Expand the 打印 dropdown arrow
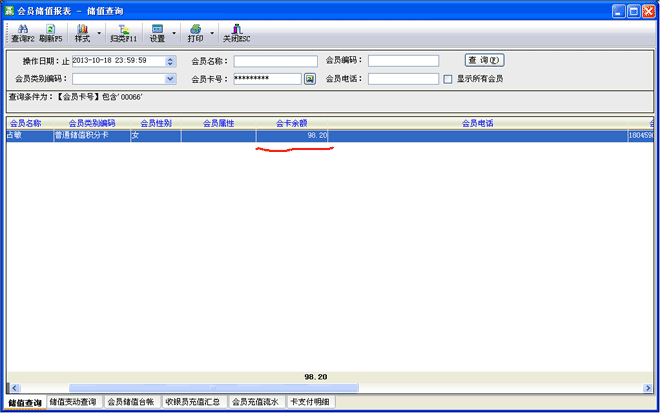 pos(213,33)
